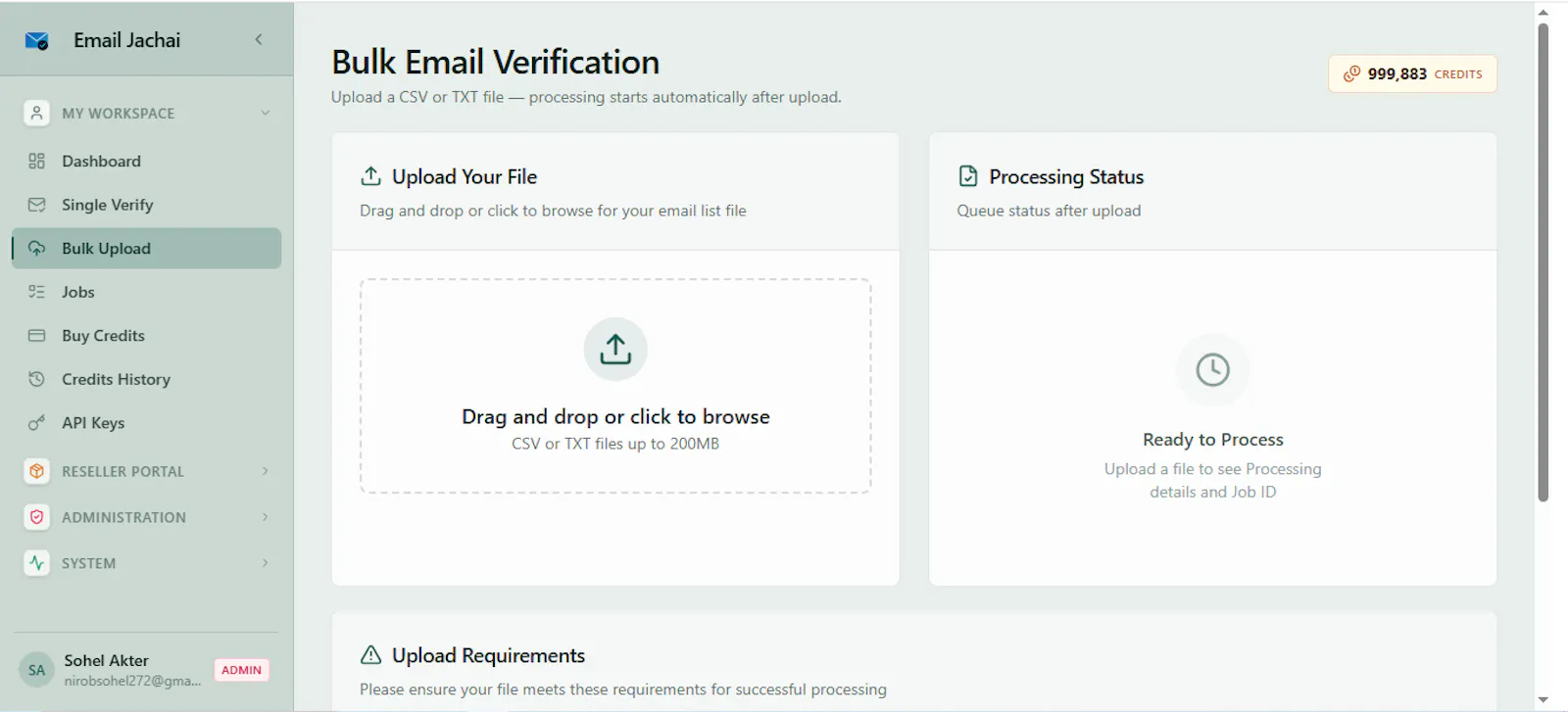
Task: Click the Single Verify envelope icon
Action: 36,205
